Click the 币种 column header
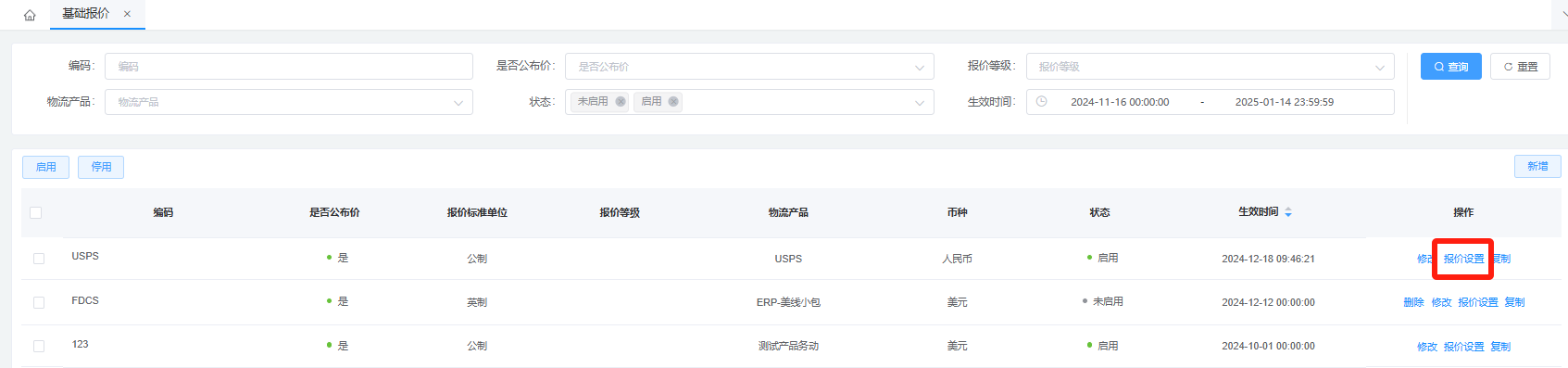The height and width of the screenshot is (368, 1568). pyautogui.click(x=957, y=212)
